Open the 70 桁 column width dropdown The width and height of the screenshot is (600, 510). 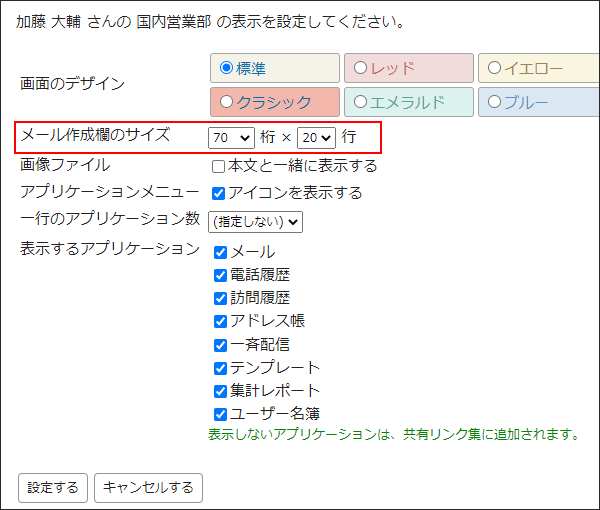coord(231,138)
